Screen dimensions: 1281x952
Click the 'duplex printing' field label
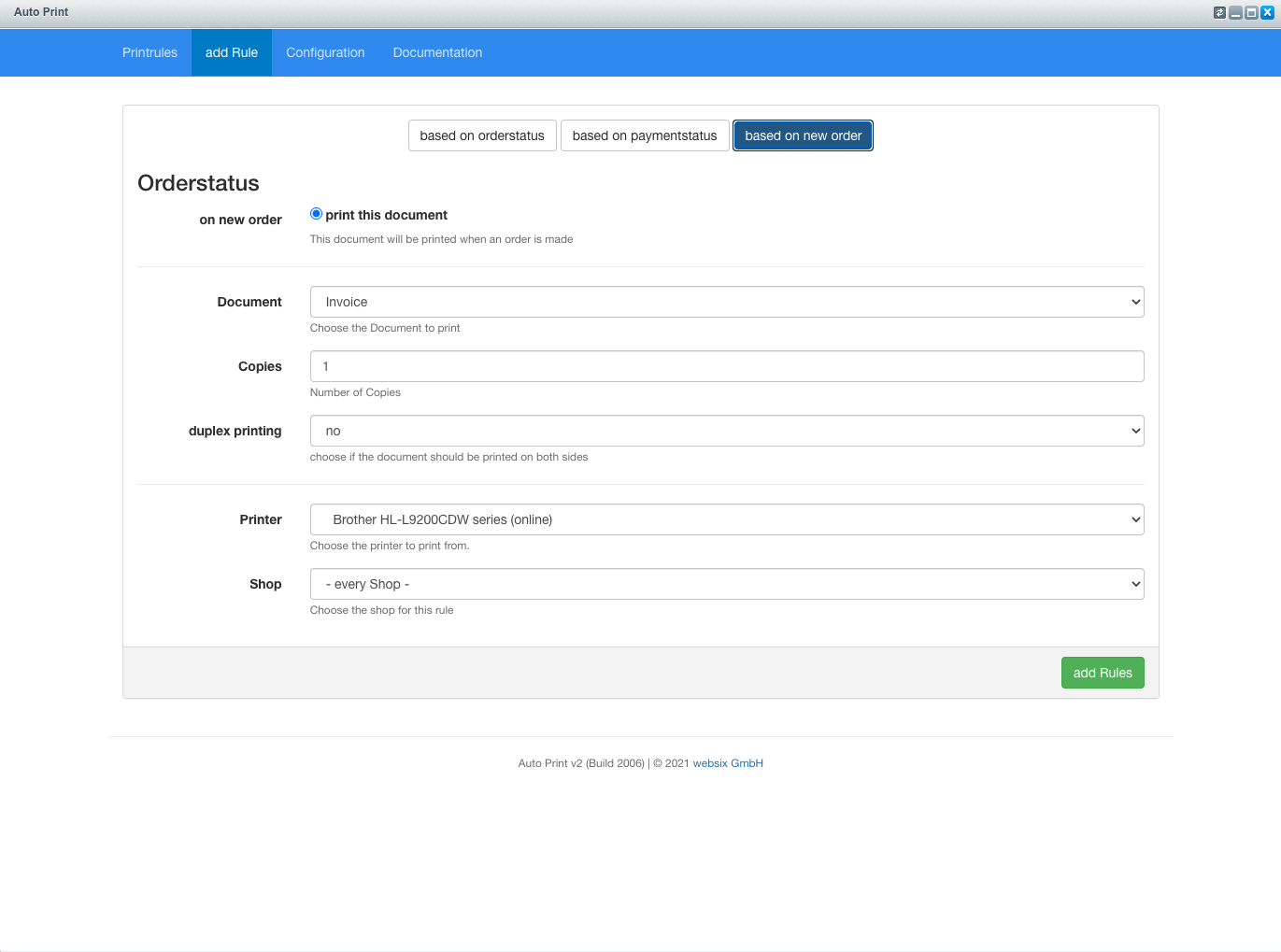(235, 431)
